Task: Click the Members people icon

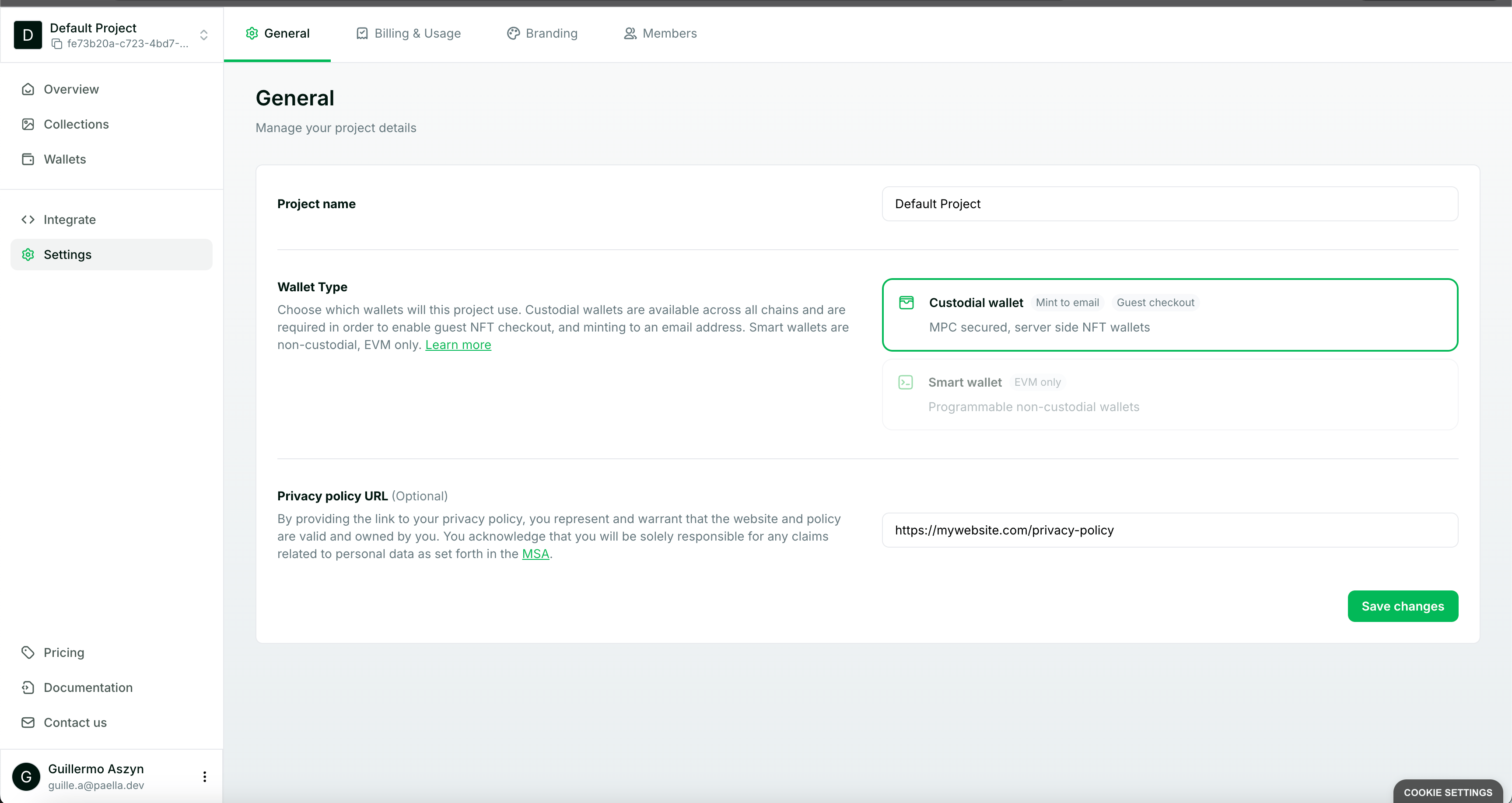Action: (x=630, y=33)
